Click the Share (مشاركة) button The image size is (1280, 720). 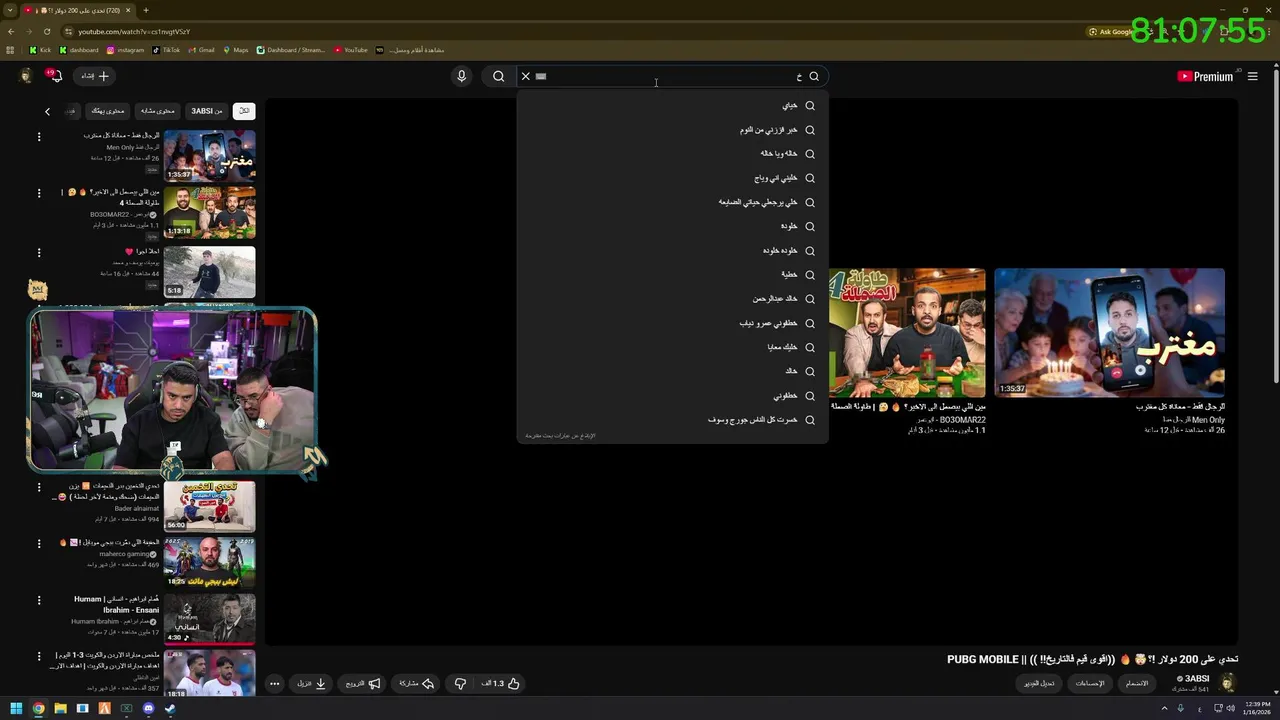(416, 683)
